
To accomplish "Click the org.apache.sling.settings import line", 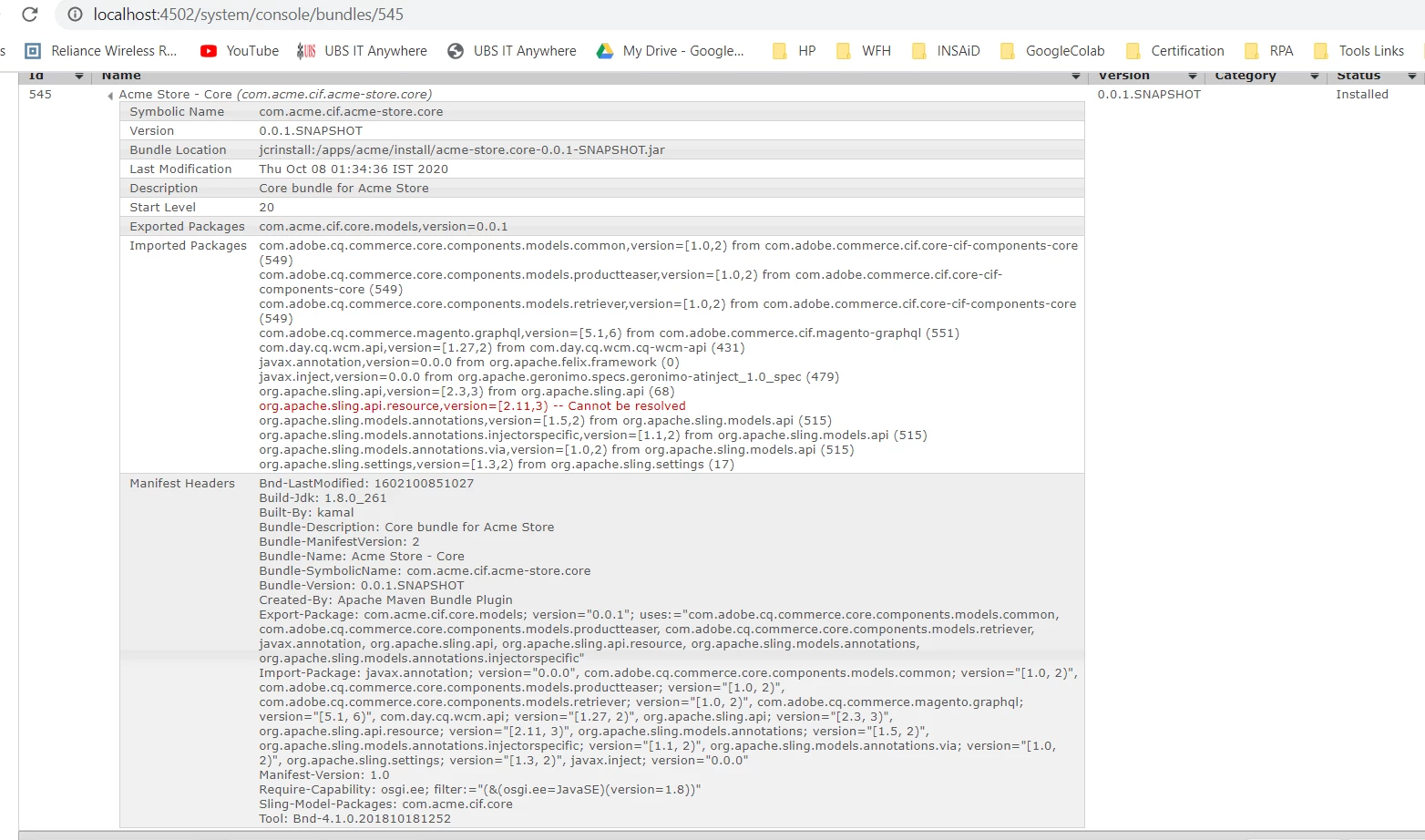I will click(x=497, y=465).
